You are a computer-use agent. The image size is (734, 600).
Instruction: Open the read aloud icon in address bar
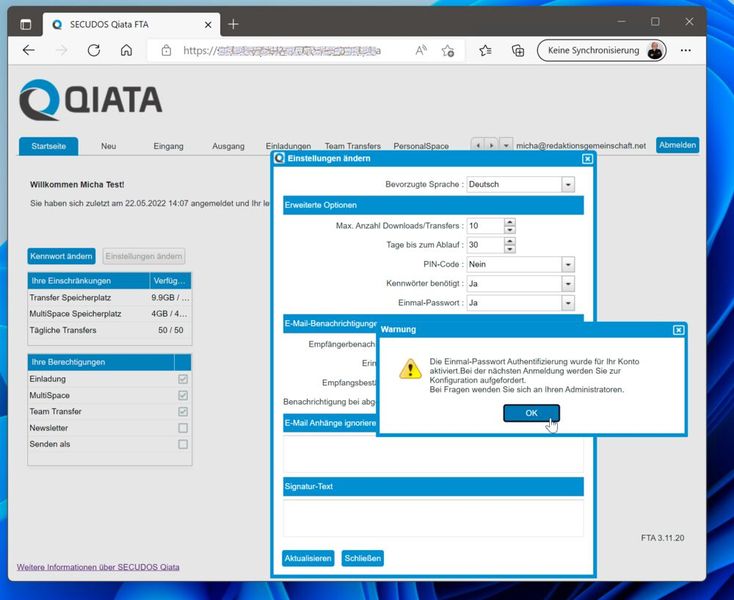pyautogui.click(x=421, y=50)
